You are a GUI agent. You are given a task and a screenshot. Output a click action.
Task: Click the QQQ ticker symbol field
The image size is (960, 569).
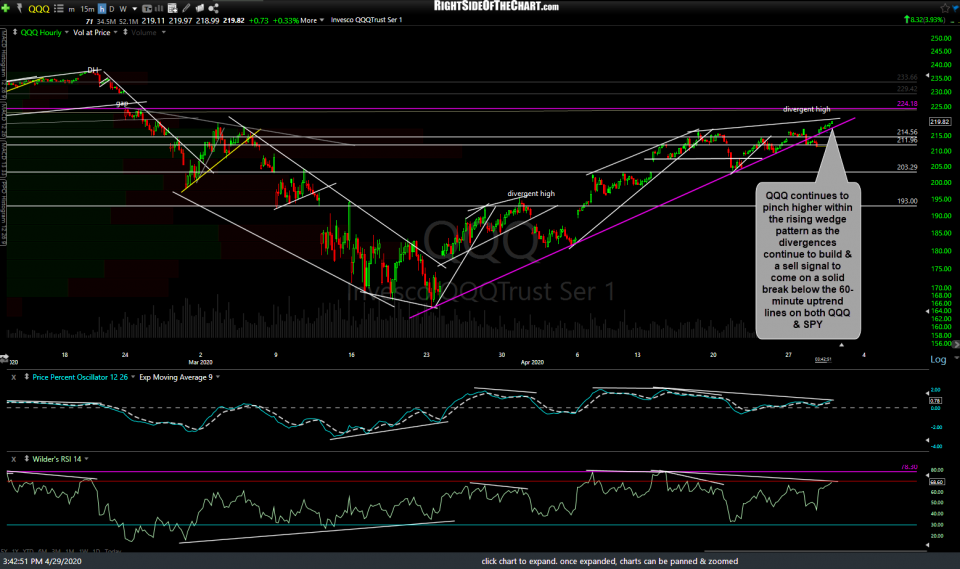[39, 9]
